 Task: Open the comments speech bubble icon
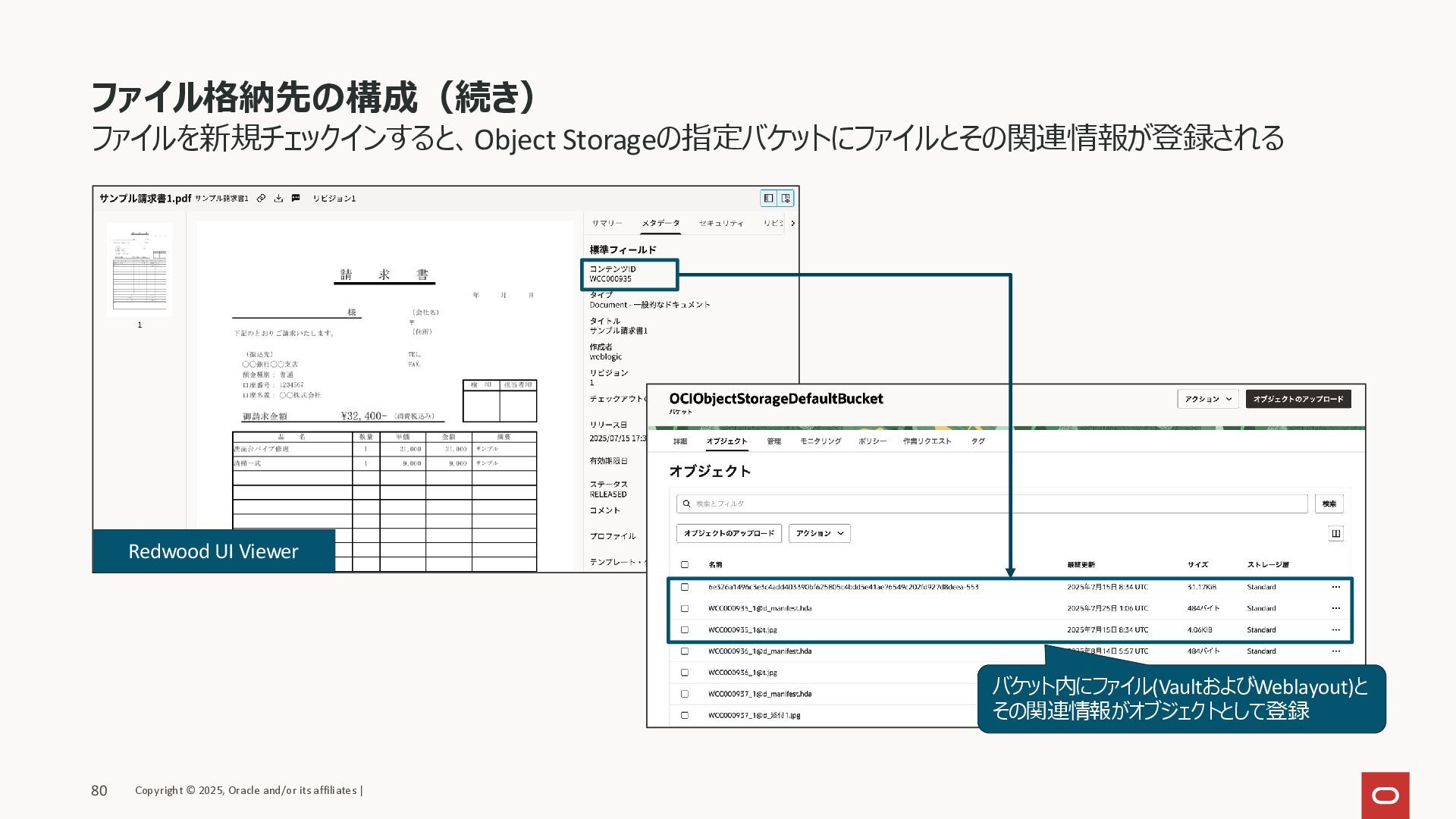coord(296,199)
